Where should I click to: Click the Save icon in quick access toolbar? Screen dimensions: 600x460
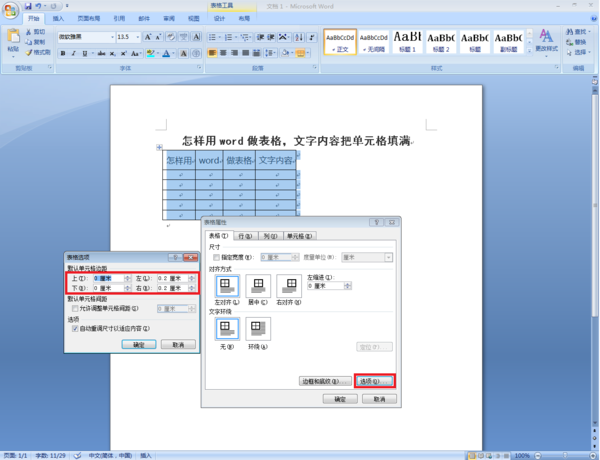[28, 6]
